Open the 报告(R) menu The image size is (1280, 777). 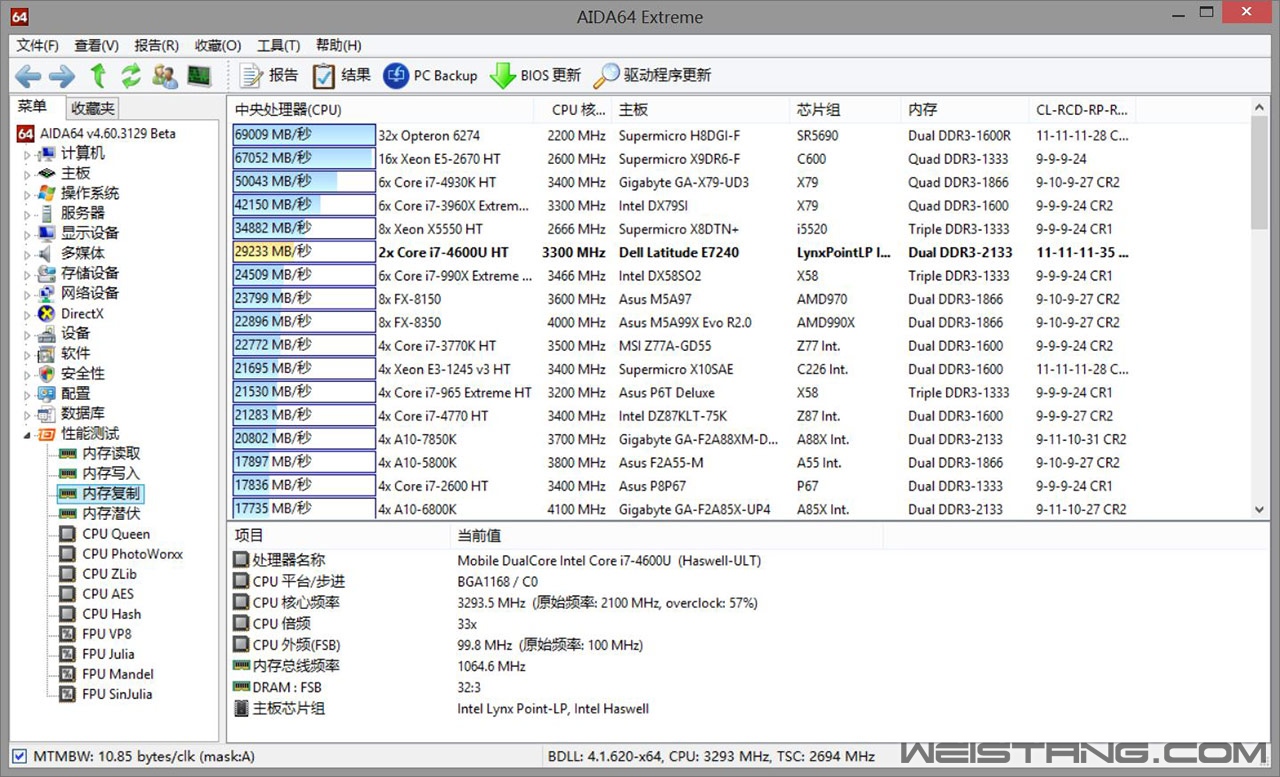[x=157, y=45]
